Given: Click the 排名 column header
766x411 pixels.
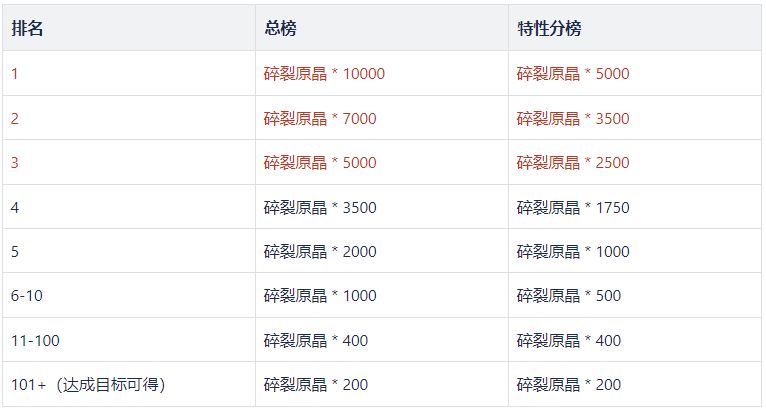Looking at the screenshot, I should [x=27, y=28].
